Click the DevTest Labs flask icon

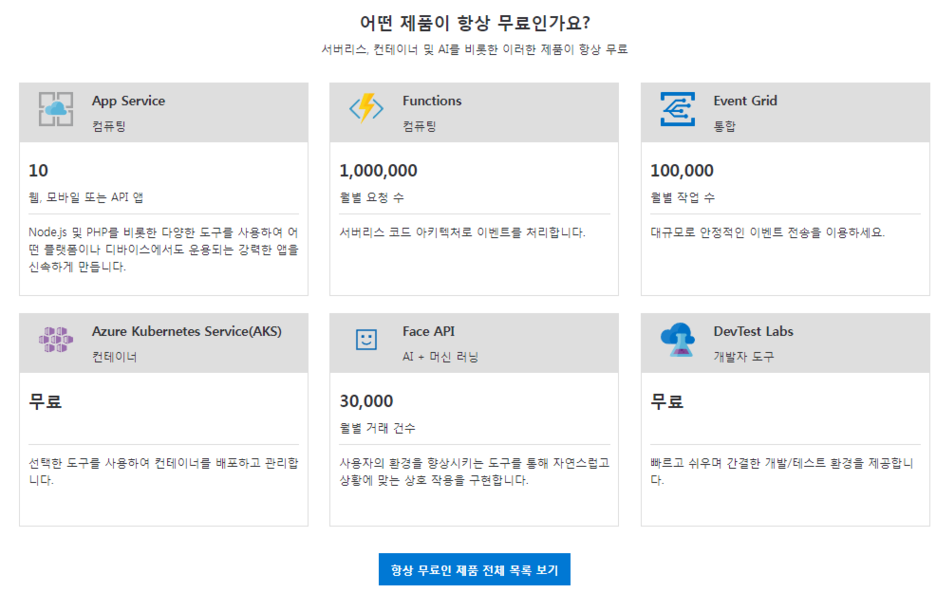point(678,339)
